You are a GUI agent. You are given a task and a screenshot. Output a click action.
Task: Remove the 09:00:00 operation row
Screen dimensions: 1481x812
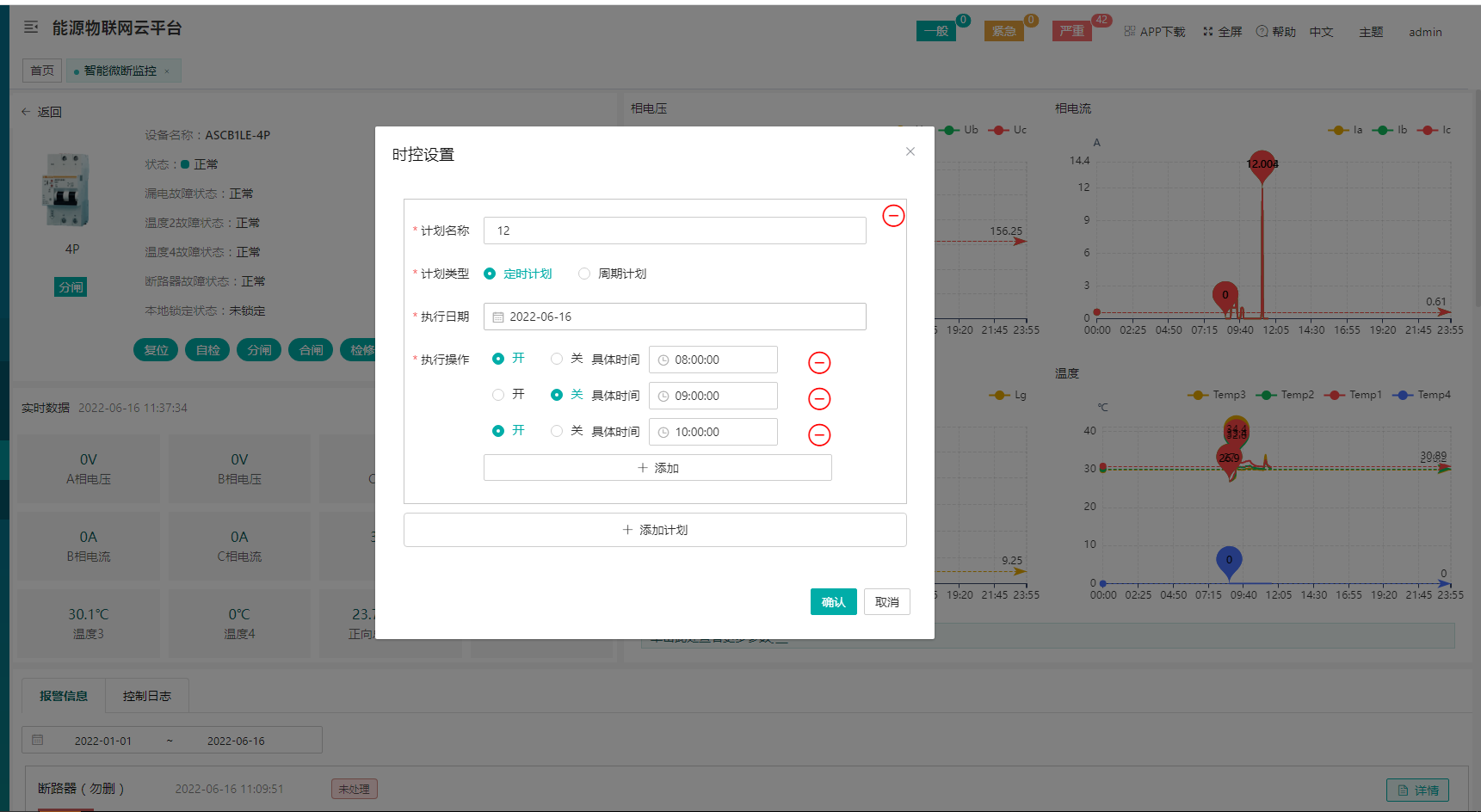click(x=819, y=399)
